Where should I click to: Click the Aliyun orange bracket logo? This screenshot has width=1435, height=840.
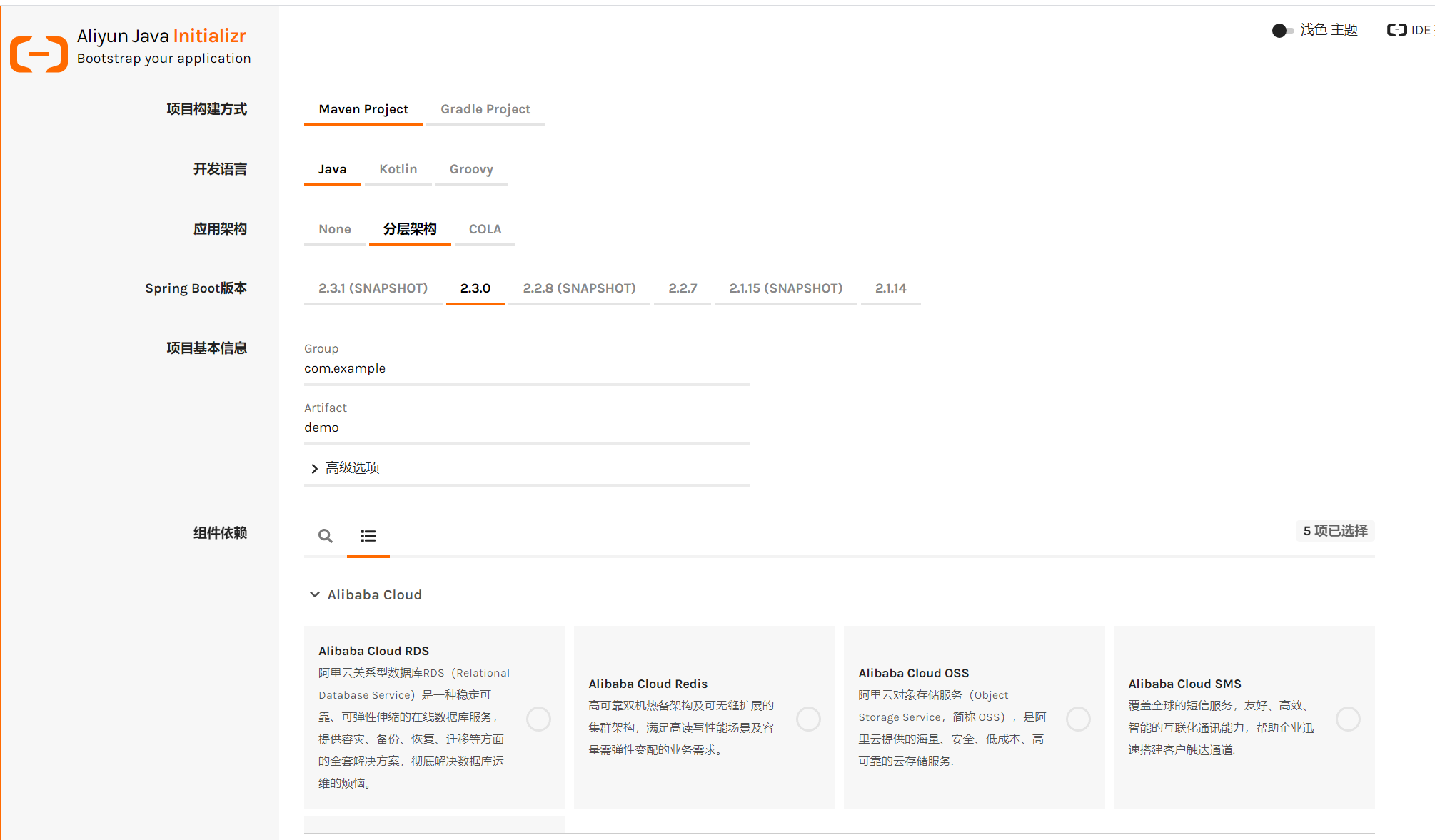coord(39,54)
